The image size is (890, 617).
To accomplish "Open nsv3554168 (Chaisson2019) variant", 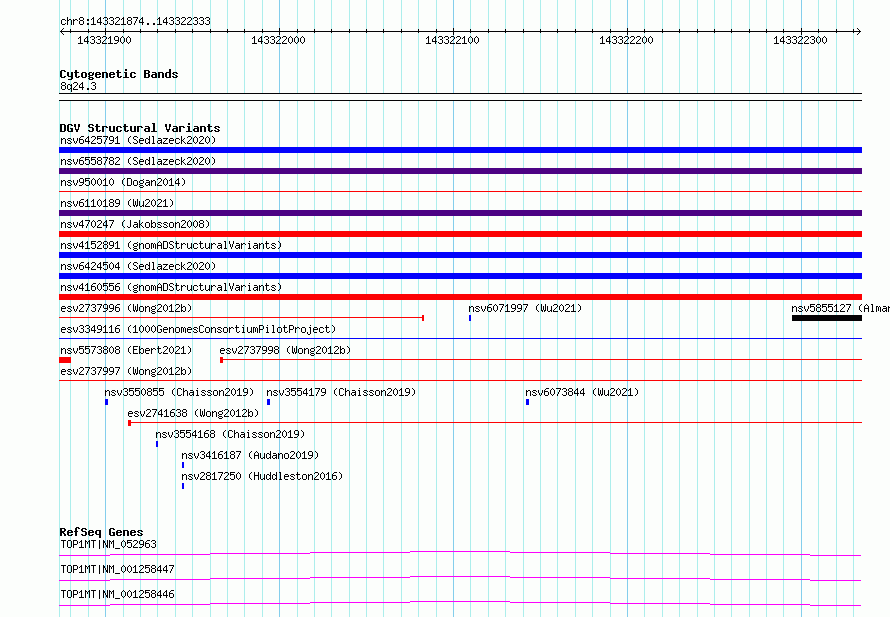I will pyautogui.click(x=230, y=434).
